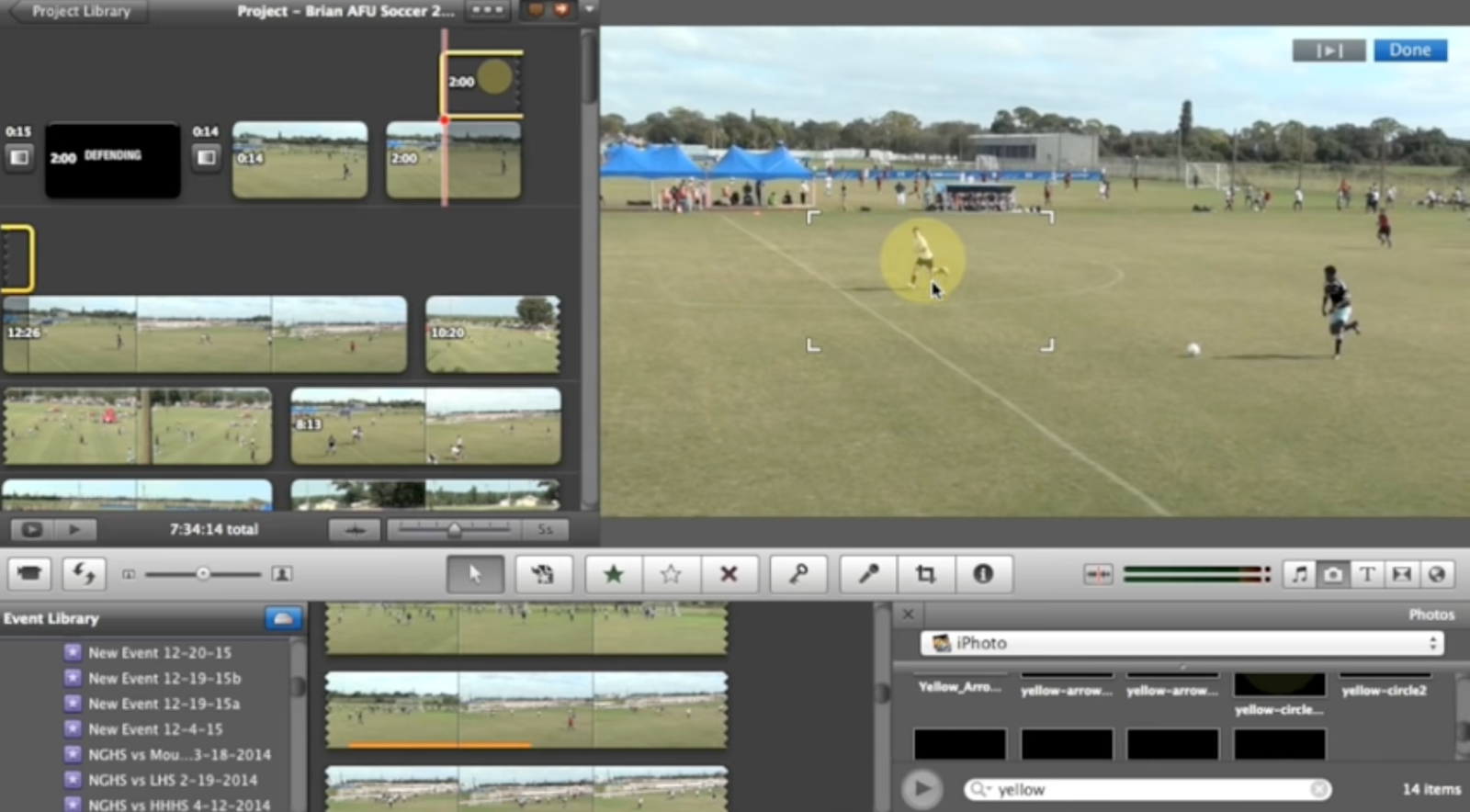The image size is (1470, 812).
Task: Select the DEFENDING title clip in project
Action: click(113, 160)
